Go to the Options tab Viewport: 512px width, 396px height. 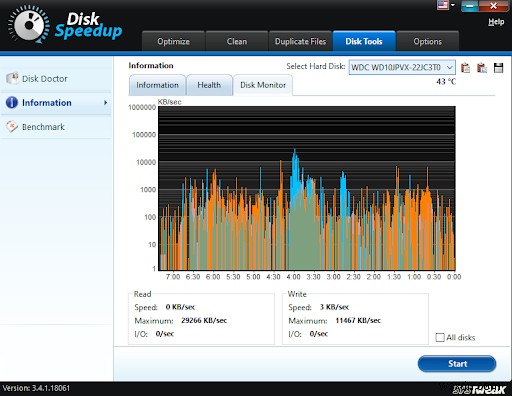pyautogui.click(x=428, y=41)
